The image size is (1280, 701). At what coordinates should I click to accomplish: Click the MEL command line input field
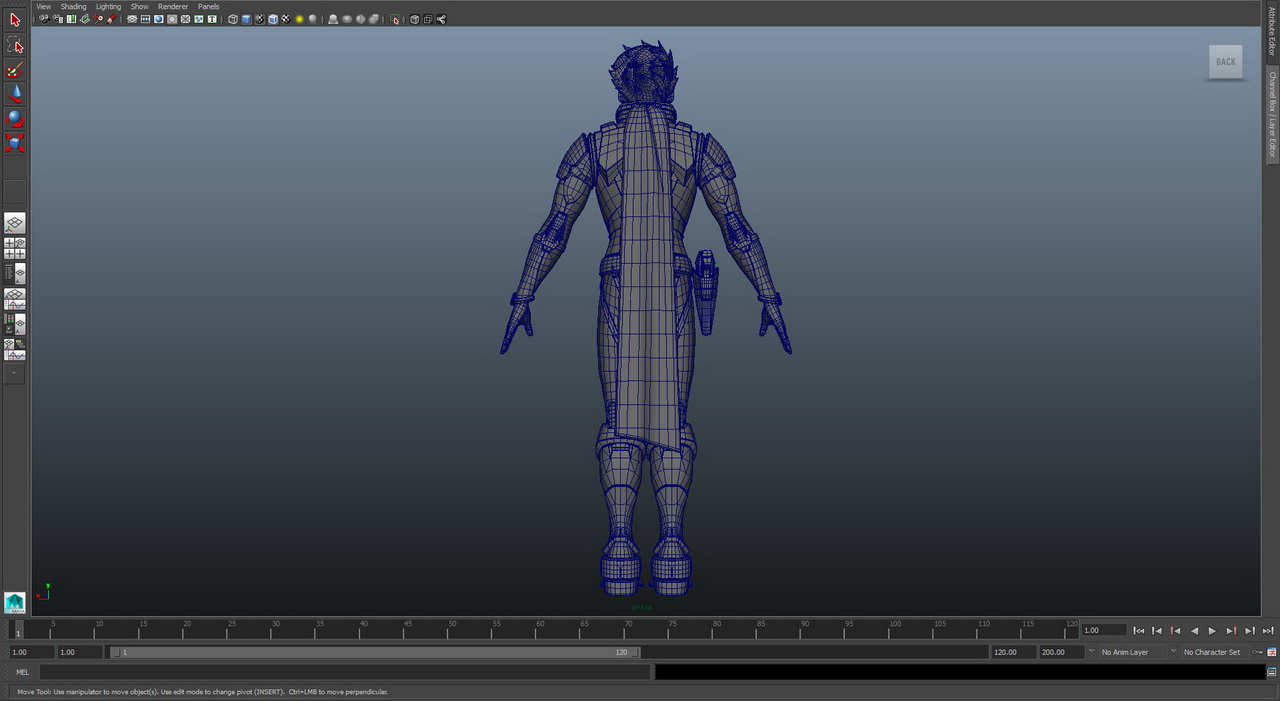pyautogui.click(x=345, y=672)
